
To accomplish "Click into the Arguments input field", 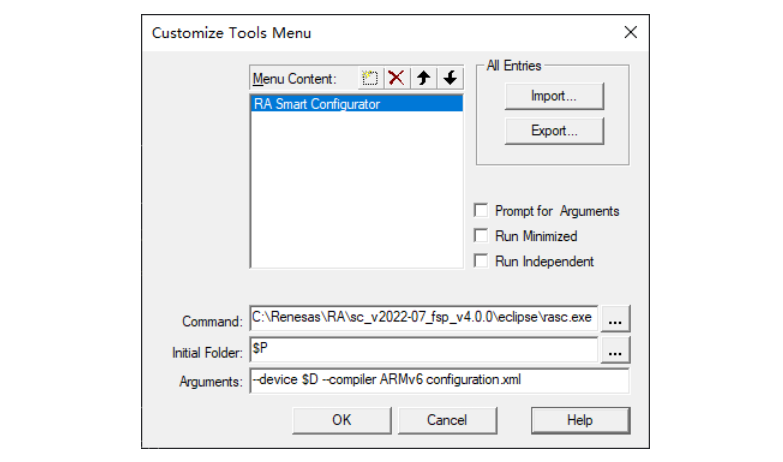I will pos(438,381).
